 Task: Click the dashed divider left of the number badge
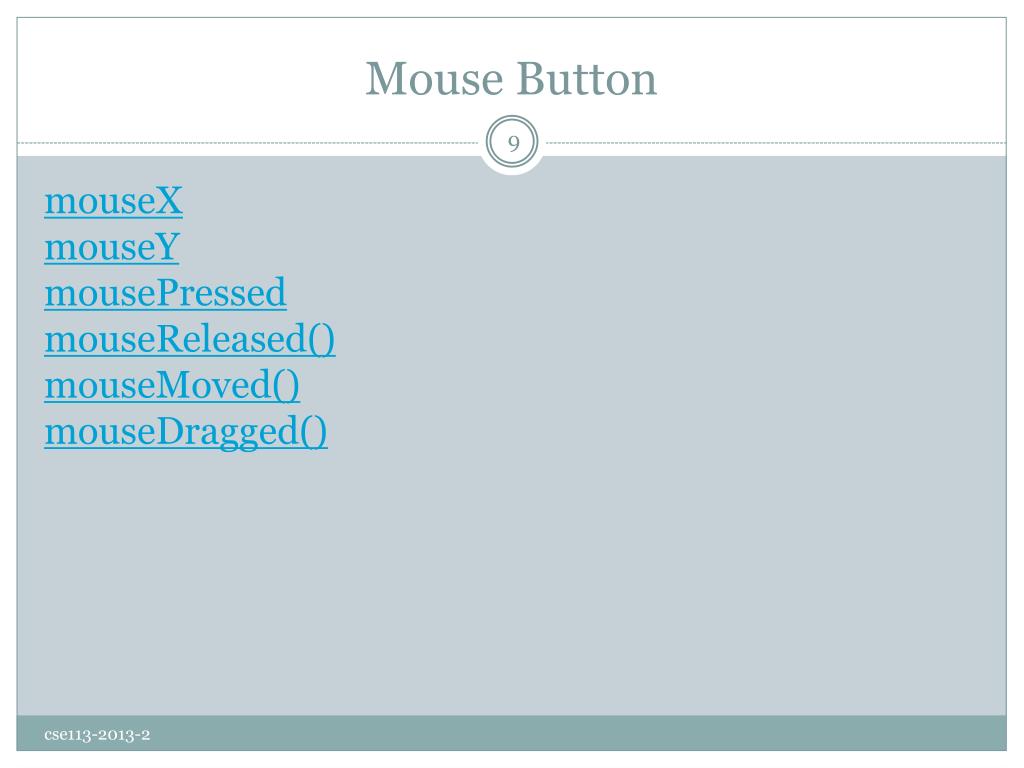[248, 142]
